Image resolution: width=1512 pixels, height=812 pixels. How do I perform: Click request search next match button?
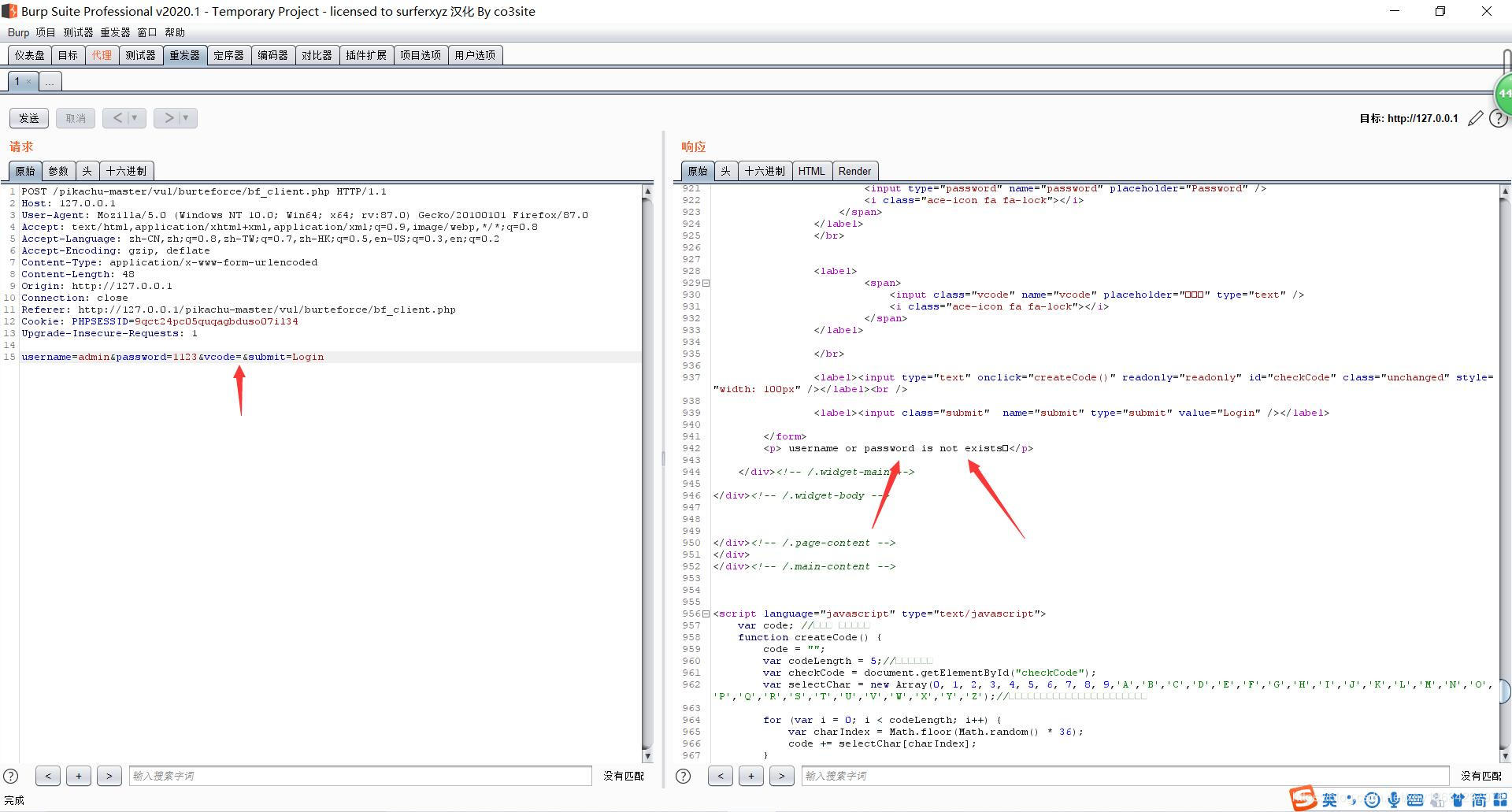click(x=109, y=776)
